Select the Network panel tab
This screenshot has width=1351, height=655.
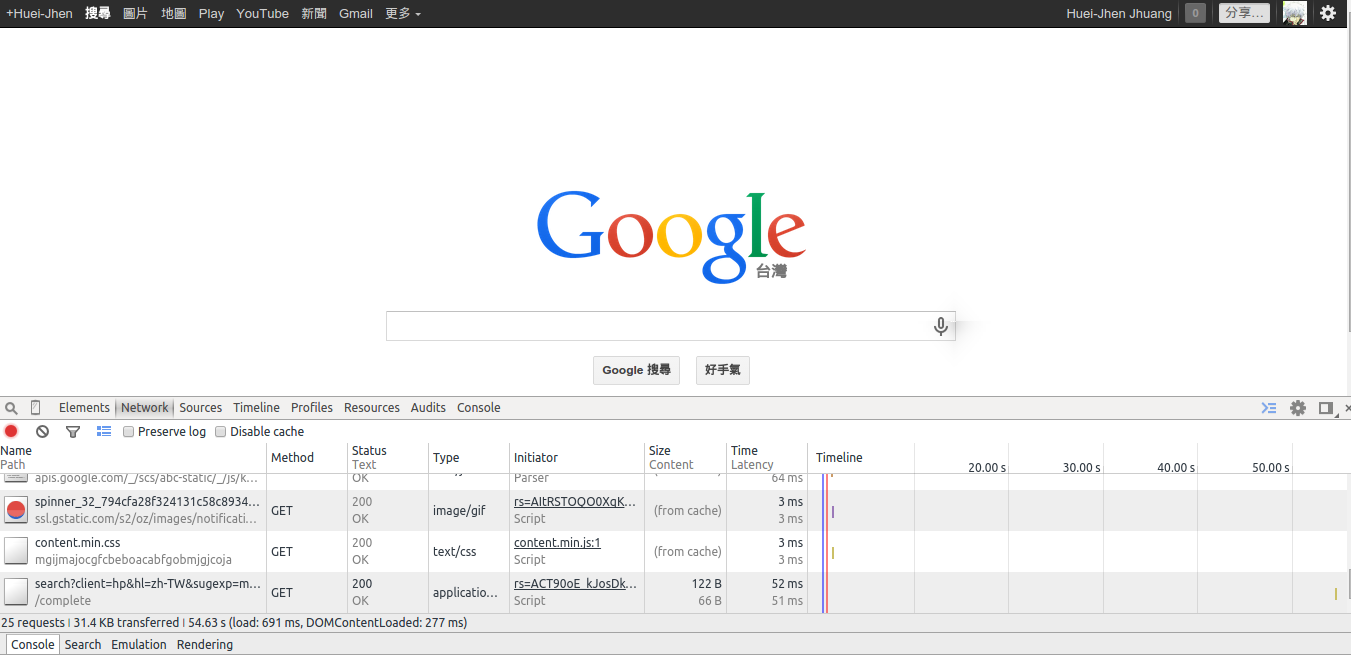tap(145, 408)
